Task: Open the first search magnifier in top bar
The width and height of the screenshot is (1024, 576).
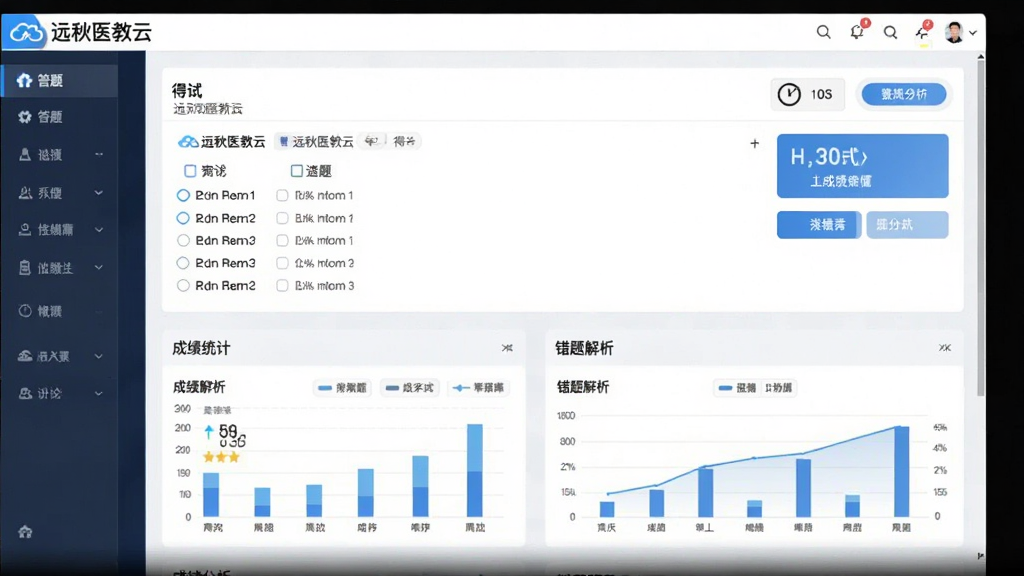Action: [824, 32]
